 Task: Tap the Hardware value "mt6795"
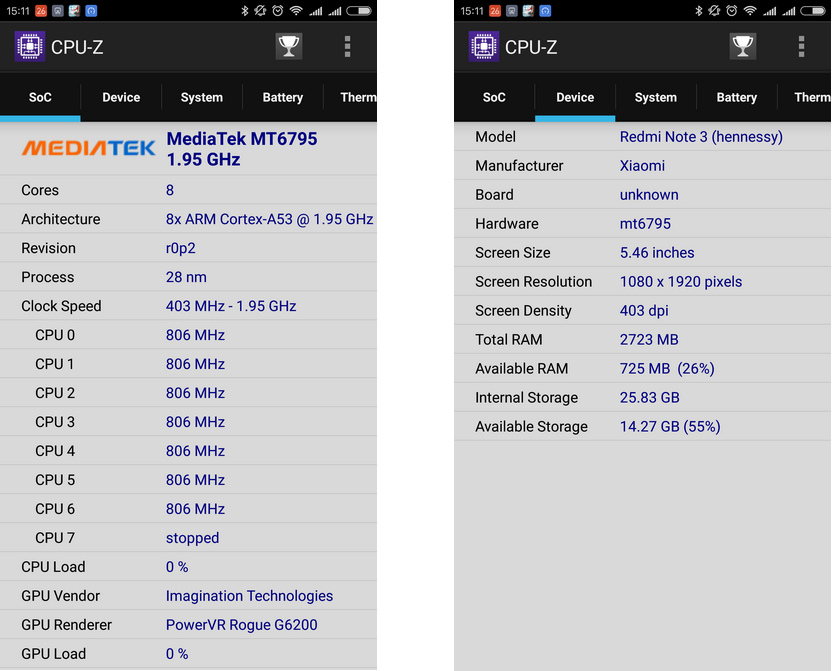point(646,224)
